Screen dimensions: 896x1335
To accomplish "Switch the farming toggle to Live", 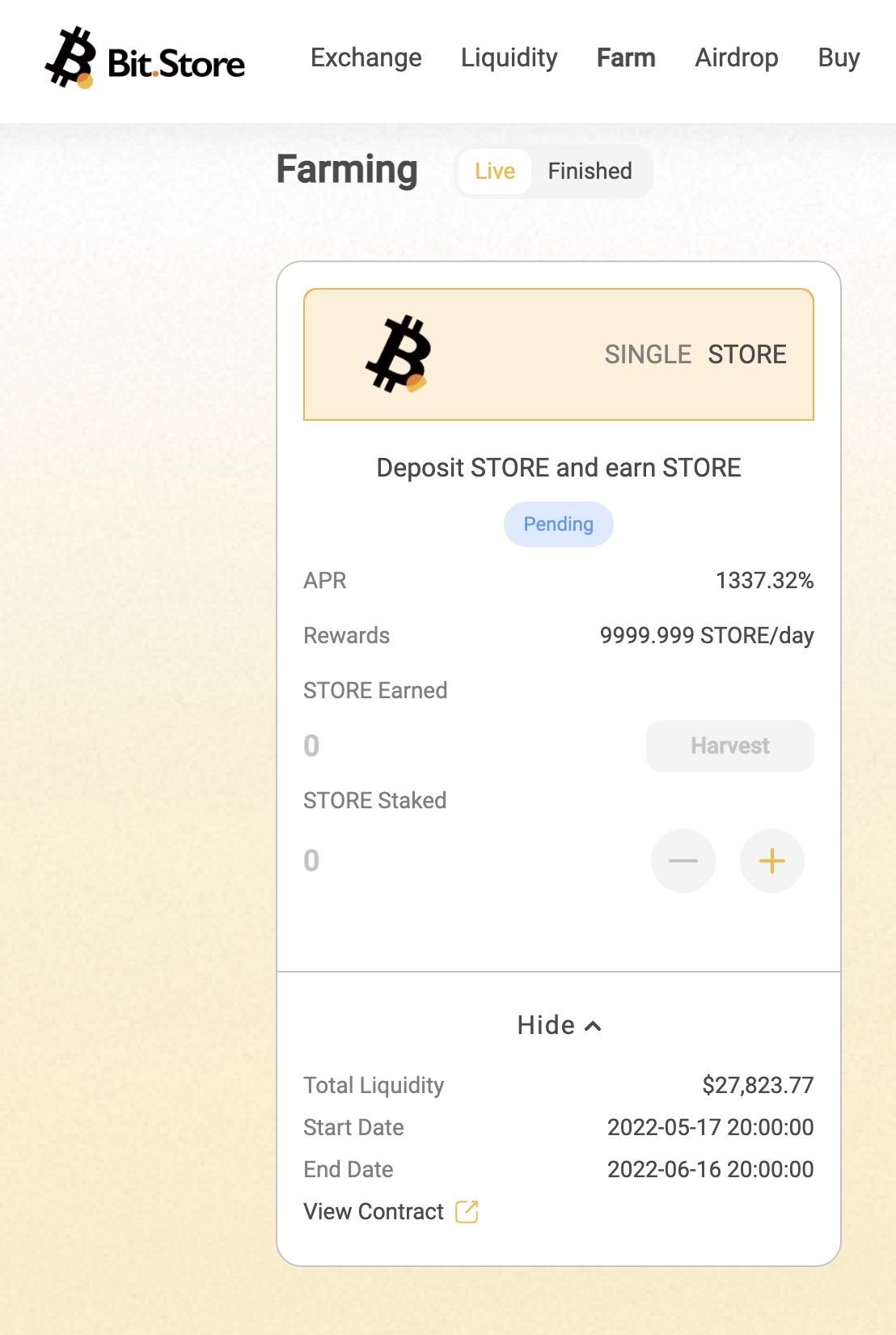I will [495, 172].
